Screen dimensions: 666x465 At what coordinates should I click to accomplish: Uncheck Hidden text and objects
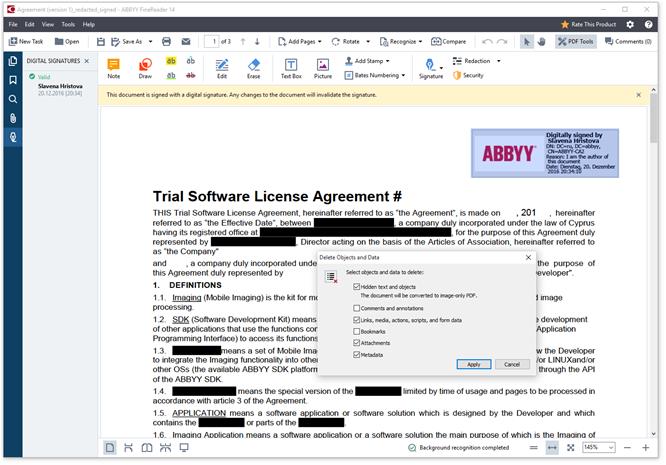pyautogui.click(x=357, y=287)
